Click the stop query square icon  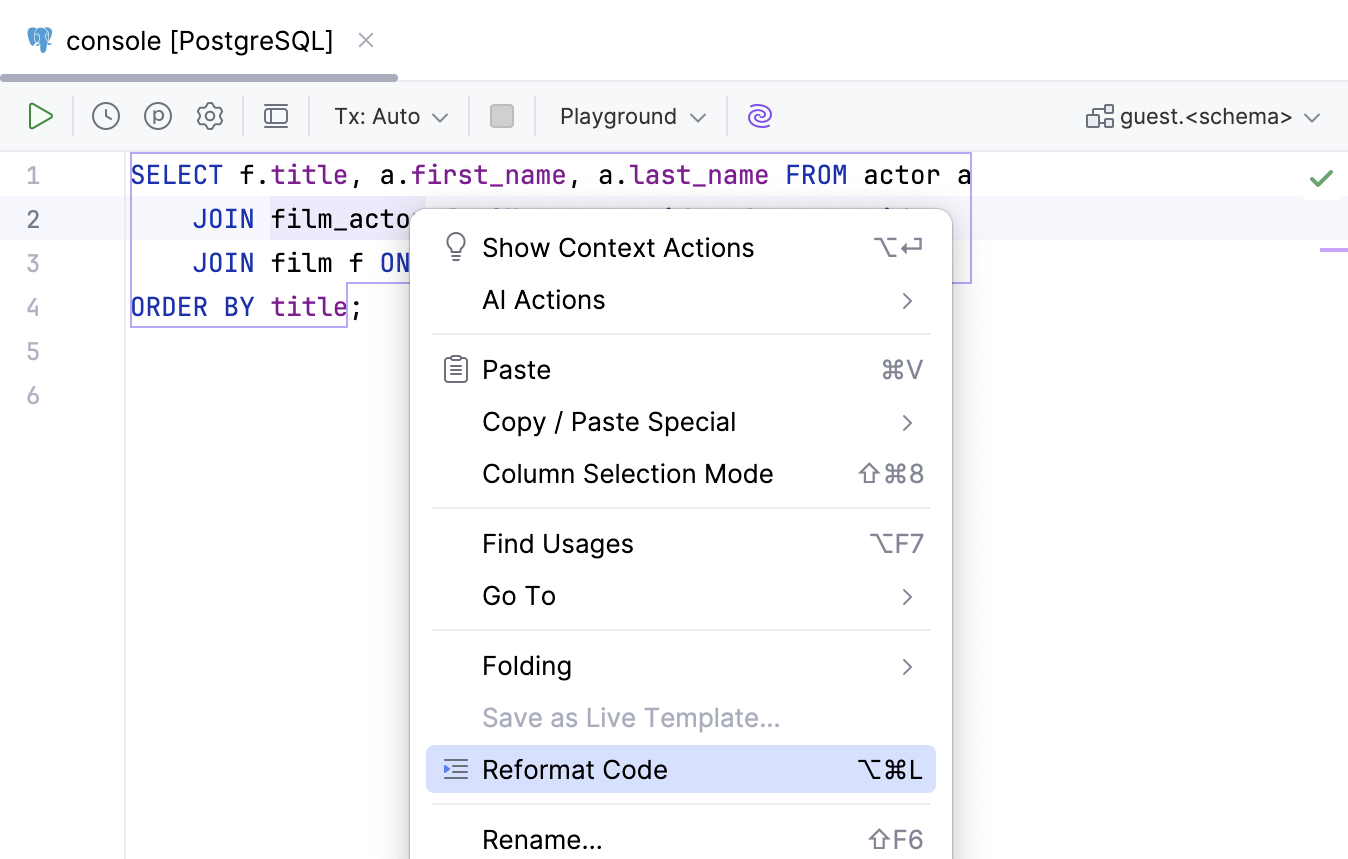[x=502, y=116]
